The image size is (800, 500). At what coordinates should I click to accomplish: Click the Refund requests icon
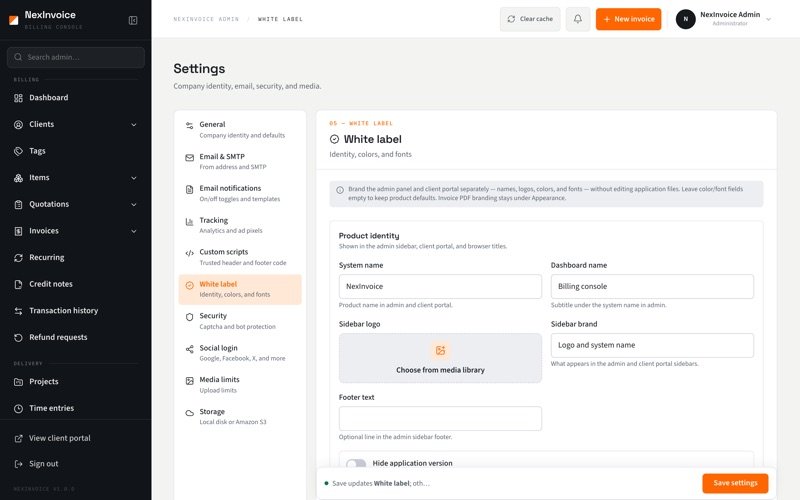(18, 337)
